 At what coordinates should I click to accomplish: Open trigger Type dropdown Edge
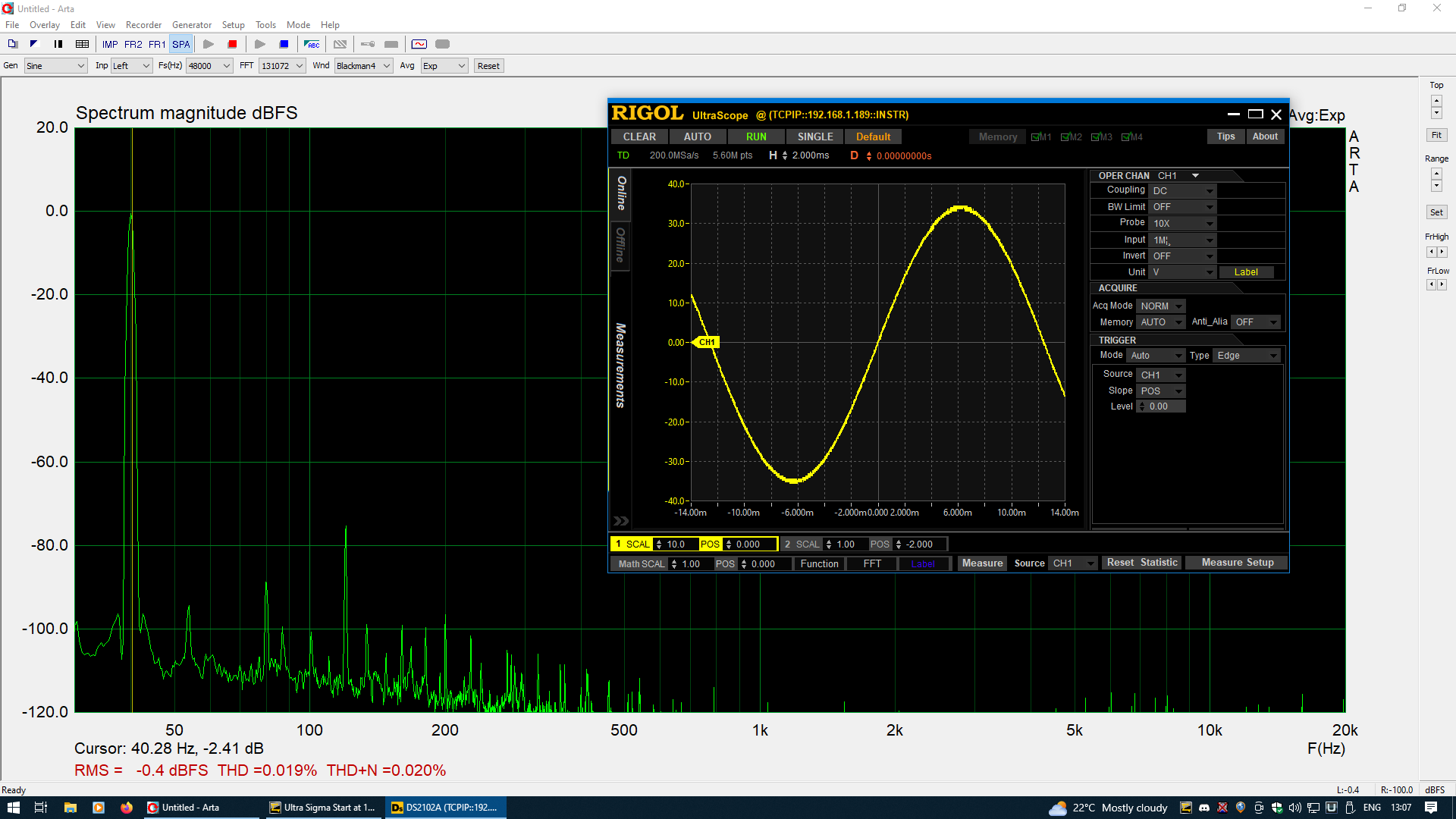point(1247,356)
